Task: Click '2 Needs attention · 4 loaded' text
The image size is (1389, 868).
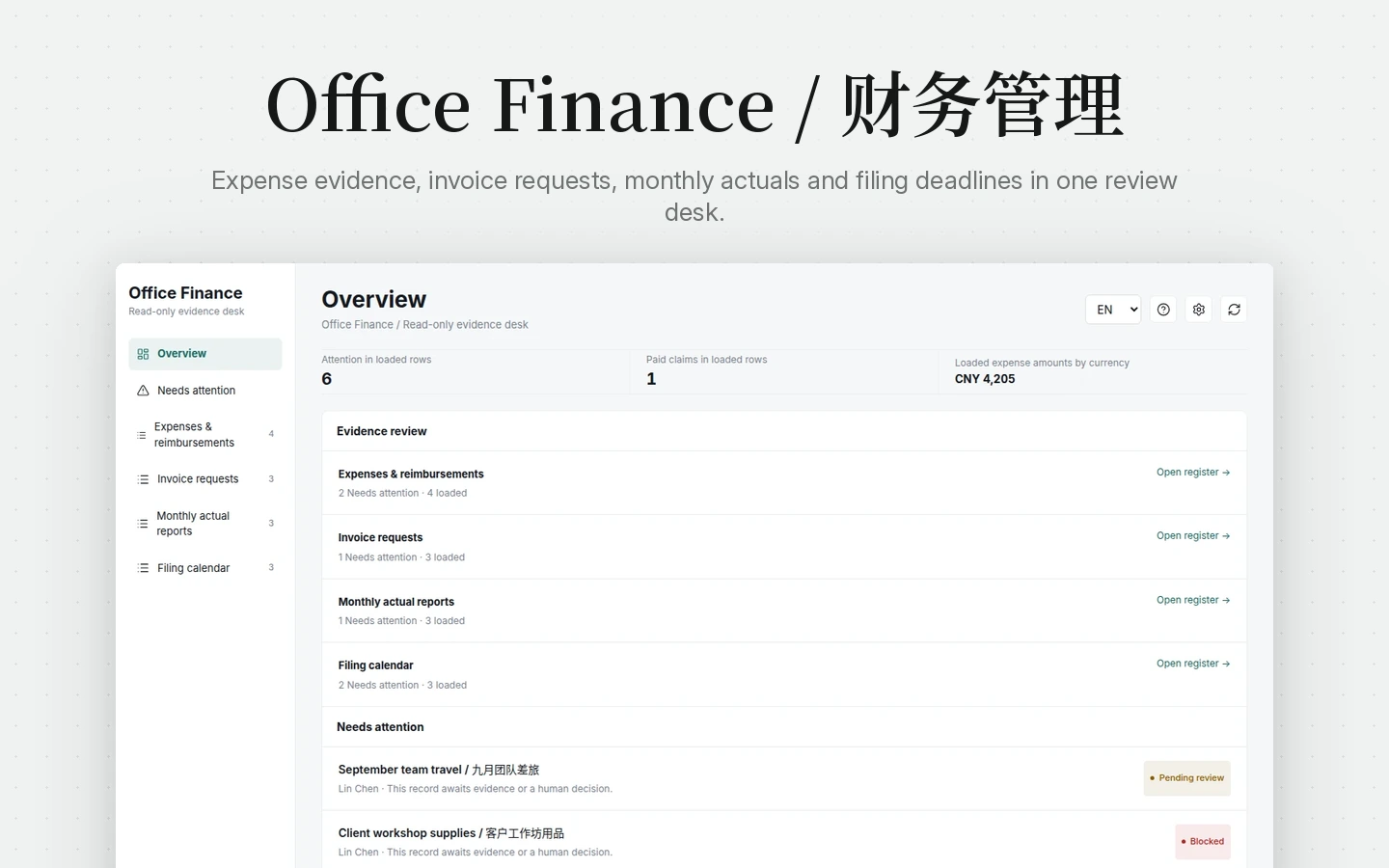Action: [402, 493]
